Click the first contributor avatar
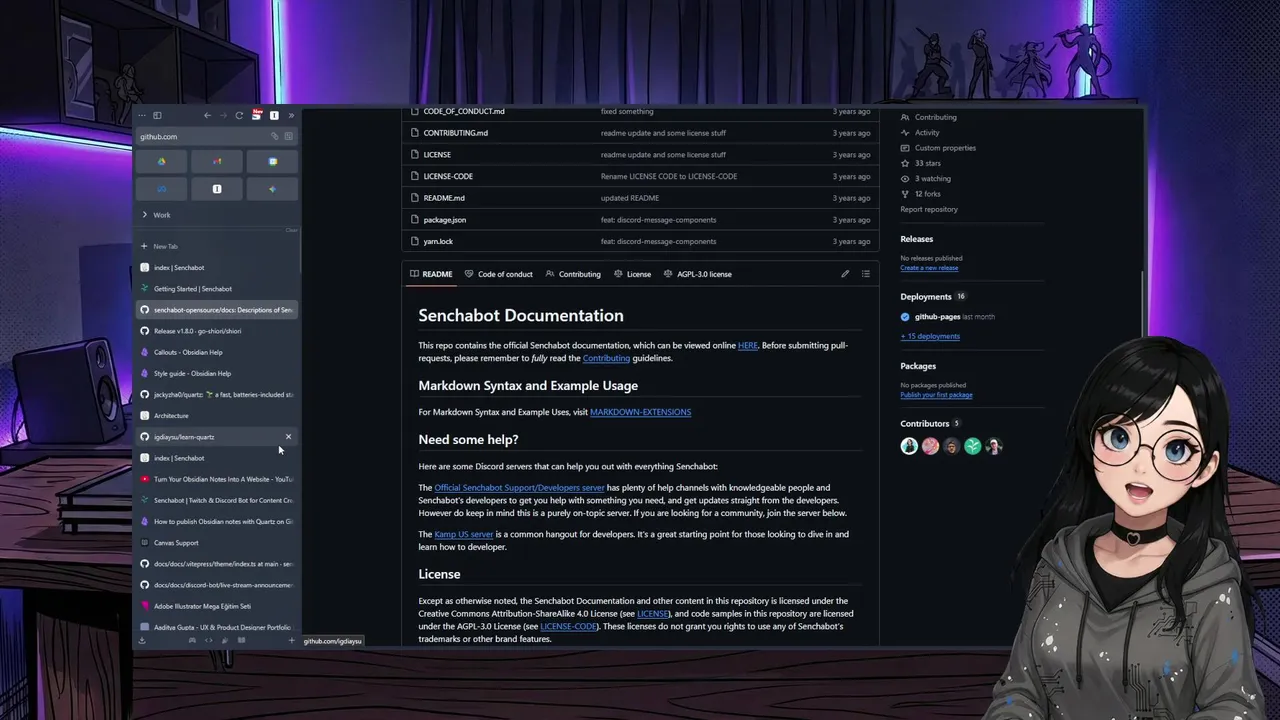1280x720 pixels. pos(909,446)
